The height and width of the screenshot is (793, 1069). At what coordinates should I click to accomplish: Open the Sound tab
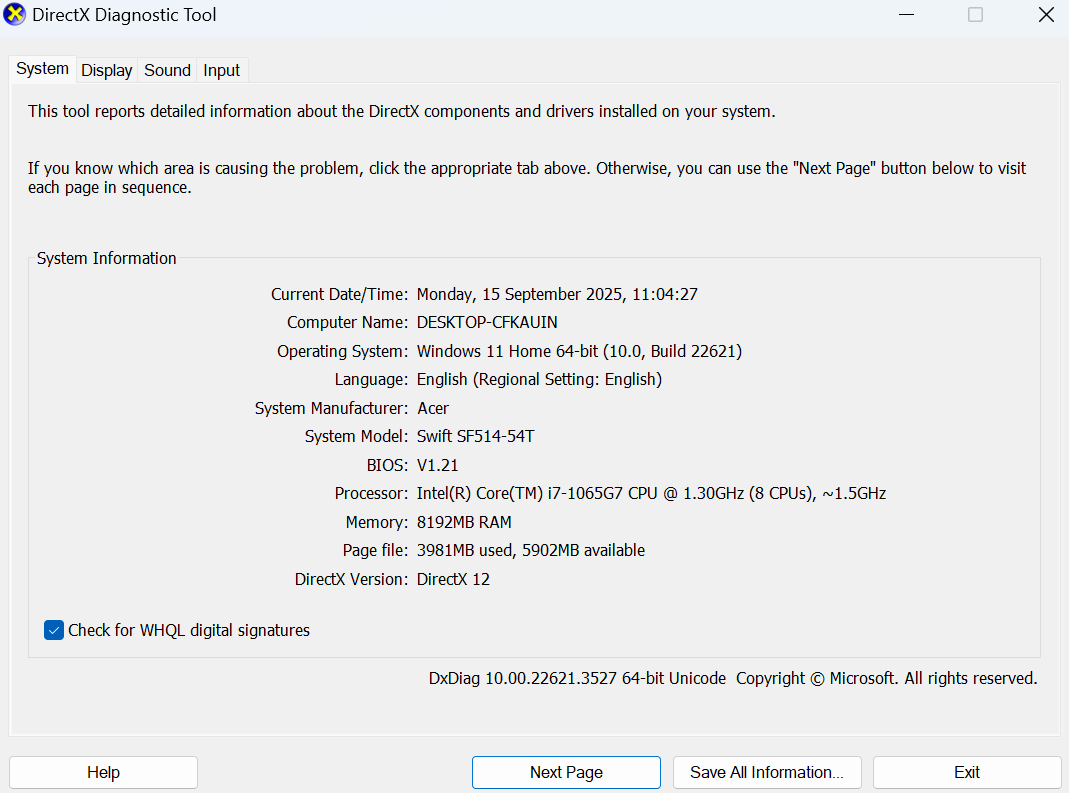[x=167, y=70]
